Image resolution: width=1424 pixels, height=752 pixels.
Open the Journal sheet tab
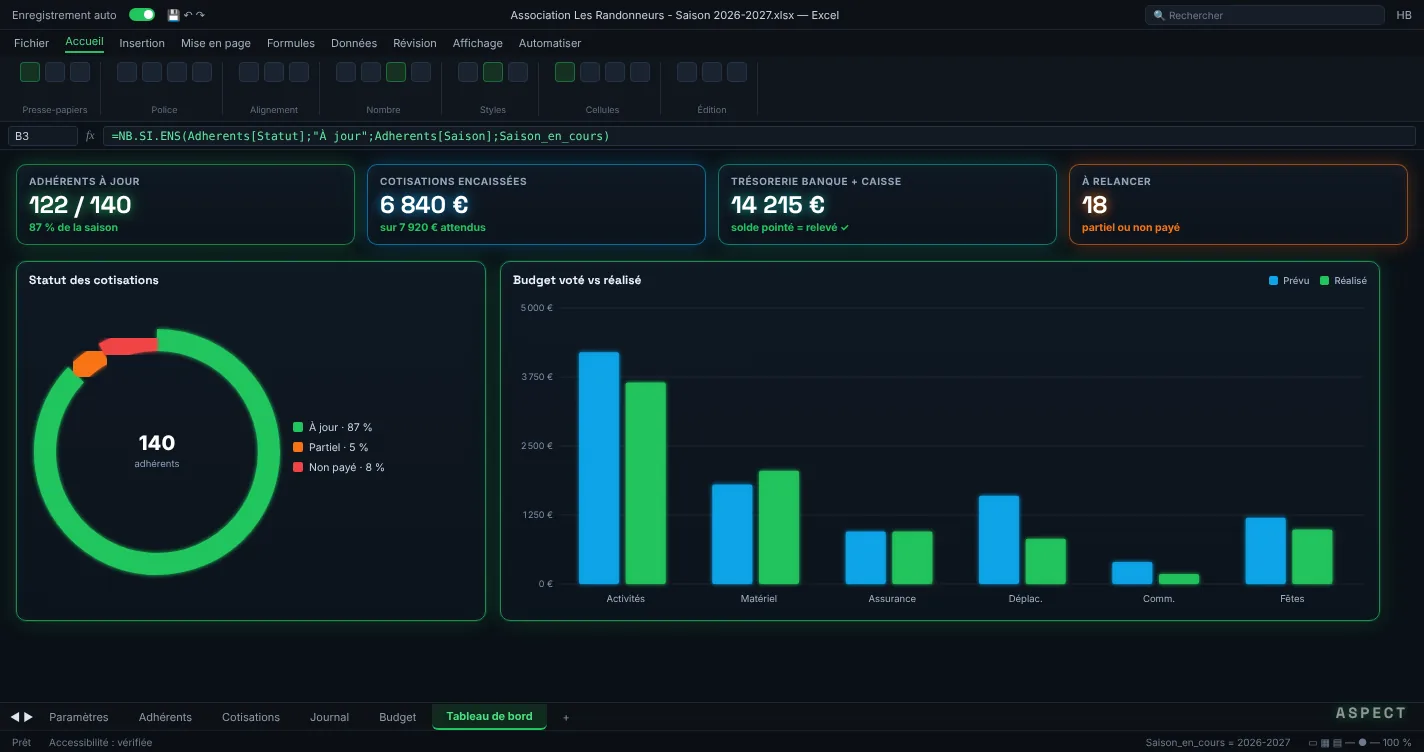(x=330, y=717)
